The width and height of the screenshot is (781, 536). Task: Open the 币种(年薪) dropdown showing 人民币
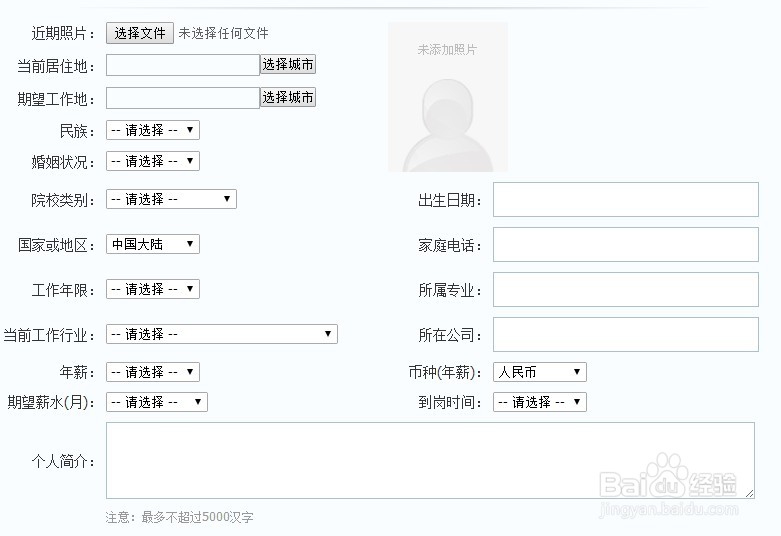pos(539,372)
